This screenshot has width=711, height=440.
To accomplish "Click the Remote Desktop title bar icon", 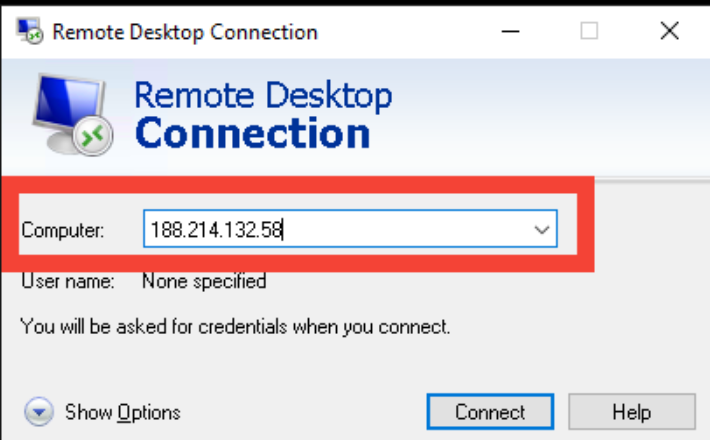I will 29,31.
